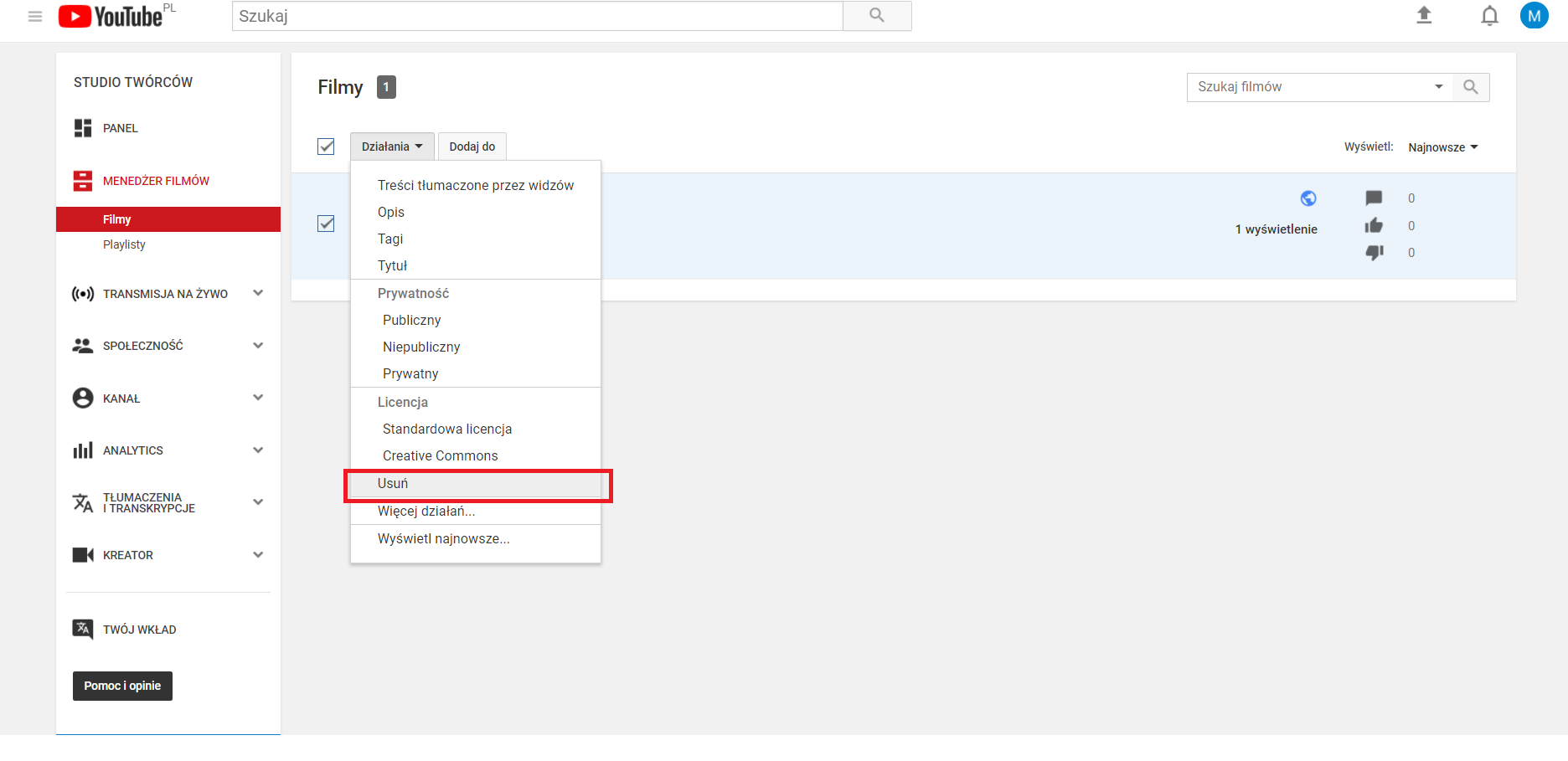Uncheck the video row checkbox

pos(326,224)
